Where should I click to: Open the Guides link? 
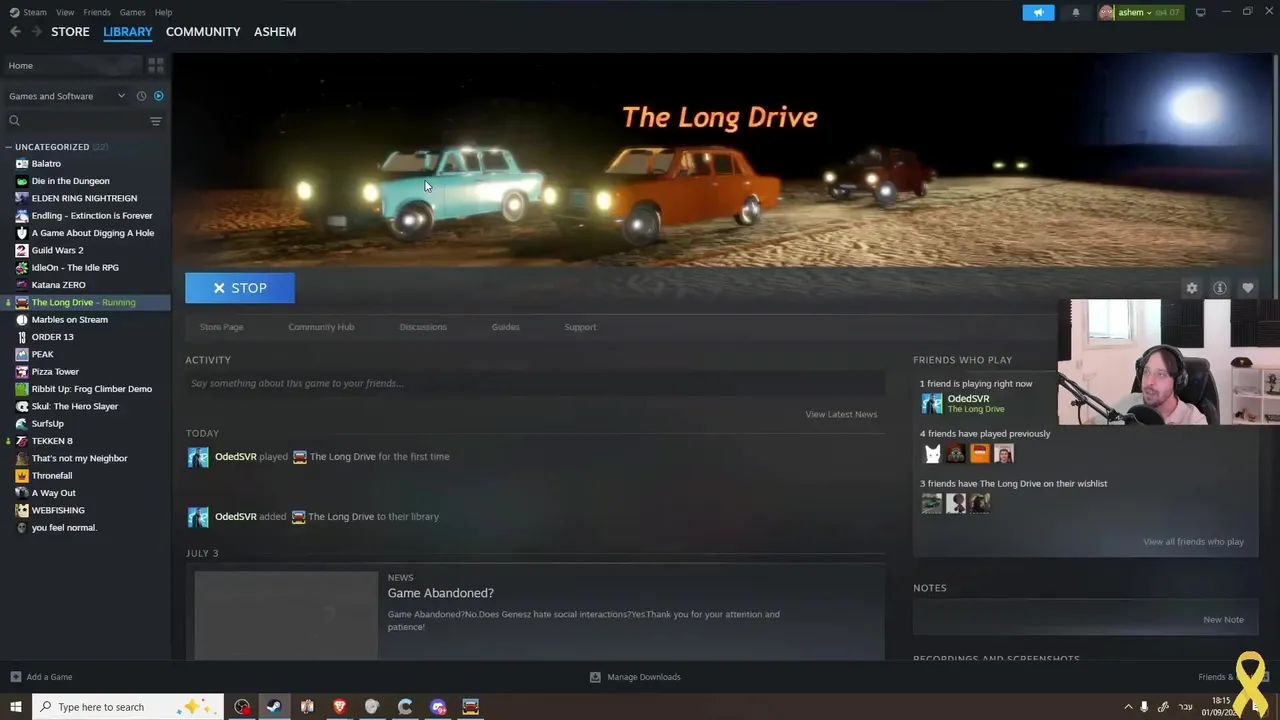click(x=505, y=327)
